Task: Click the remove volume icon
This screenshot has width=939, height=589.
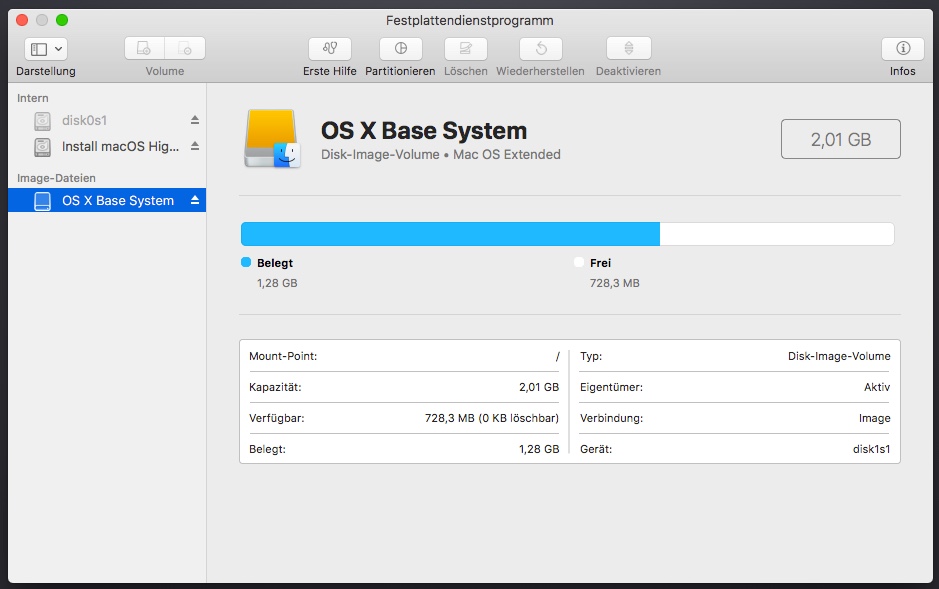Action: pyautogui.click(x=185, y=48)
